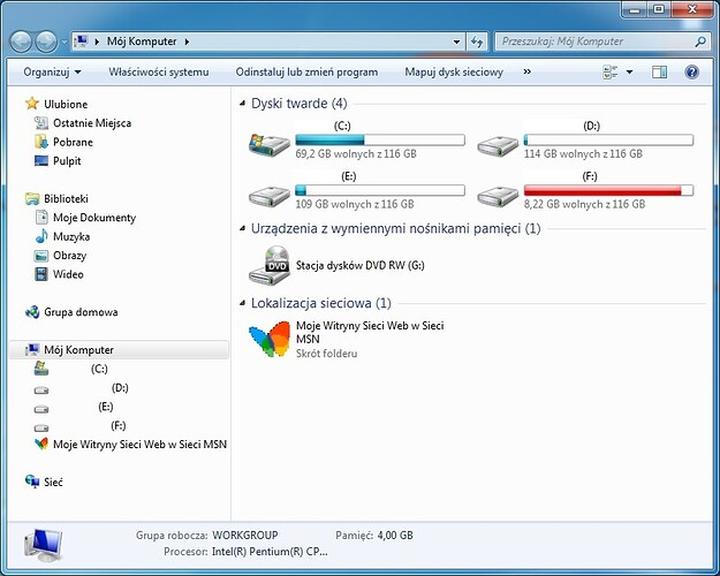This screenshot has height=576, width=720.
Task: Expand the address bar history dropdown
Action: click(456, 42)
